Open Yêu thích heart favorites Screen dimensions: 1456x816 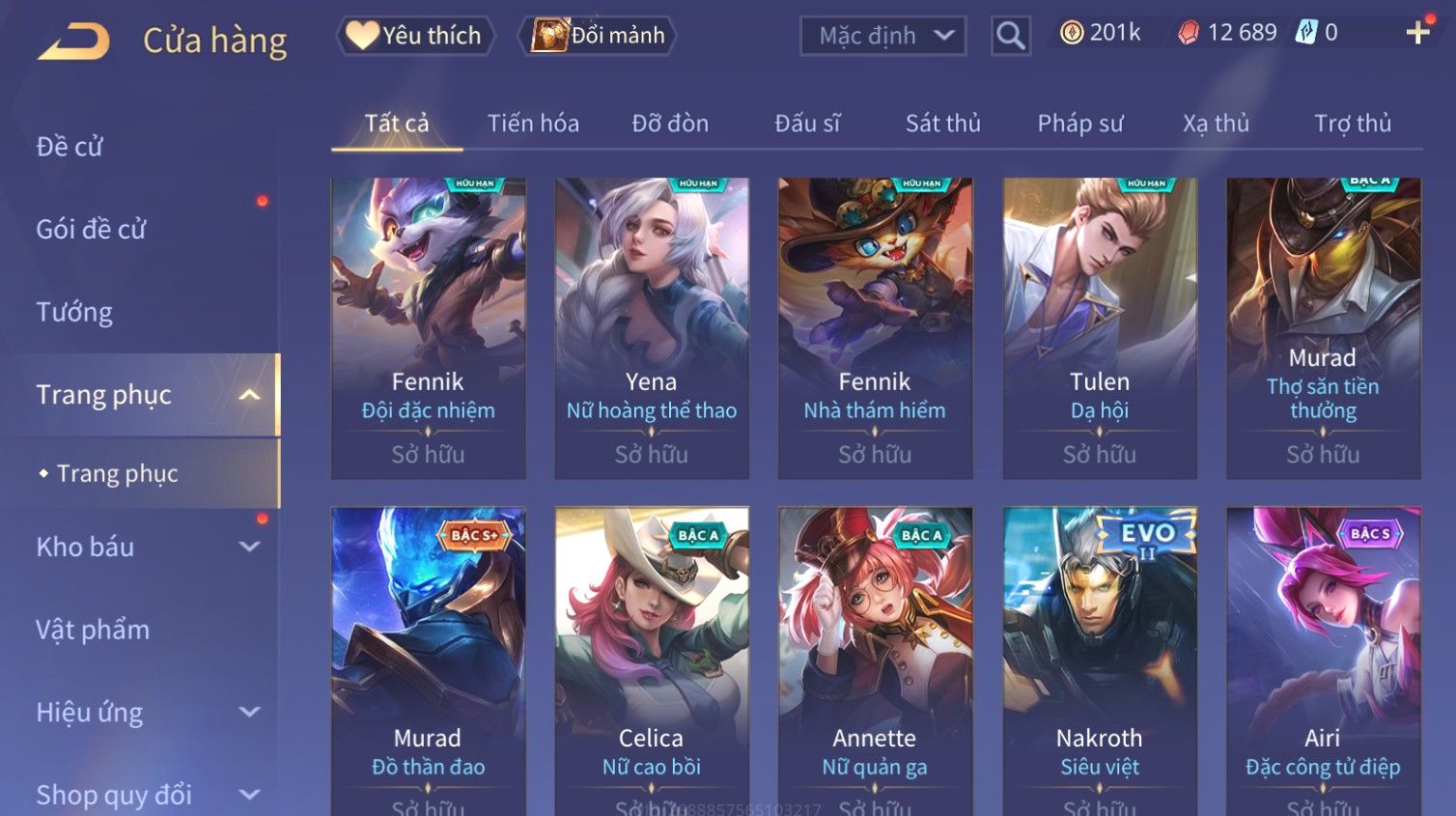pyautogui.click(x=415, y=36)
